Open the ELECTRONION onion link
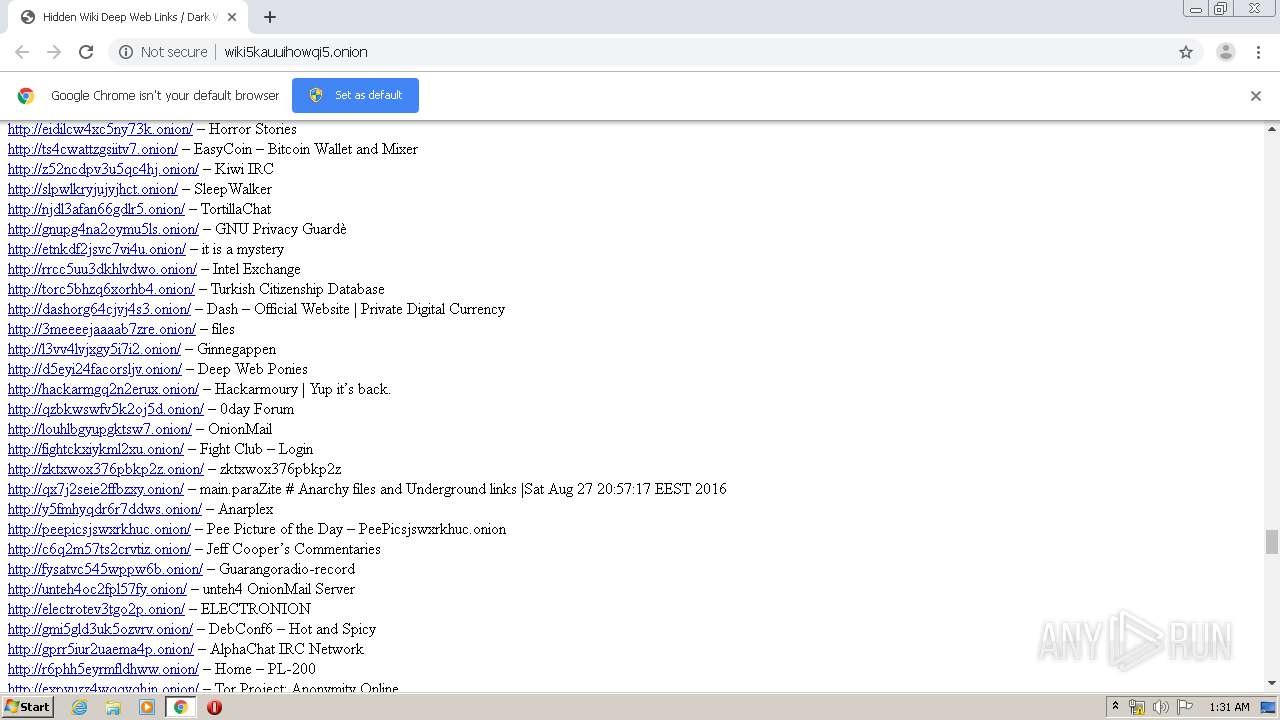The image size is (1280, 720). coord(96,609)
